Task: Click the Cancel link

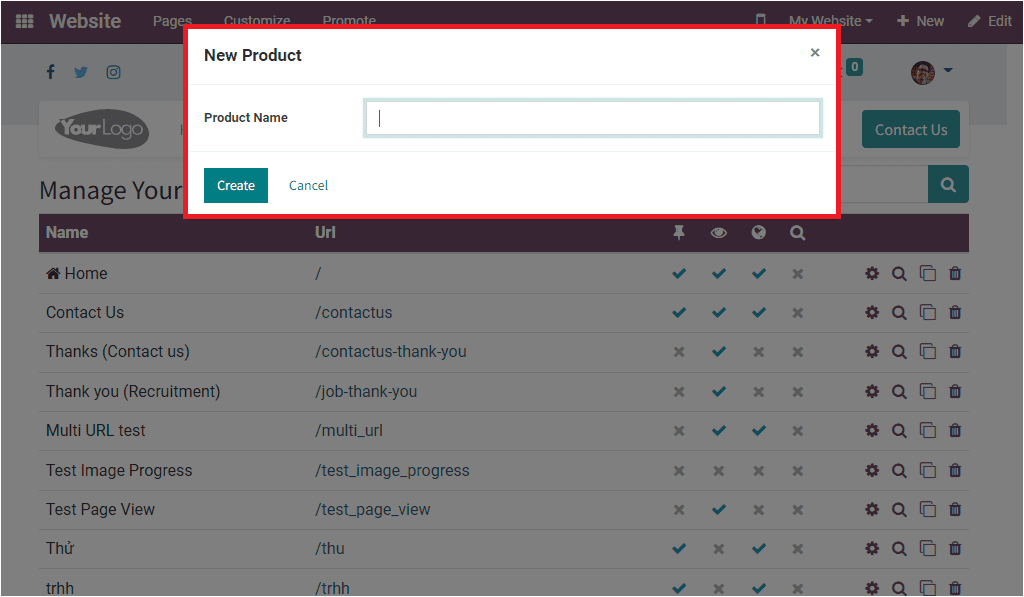Action: [308, 185]
